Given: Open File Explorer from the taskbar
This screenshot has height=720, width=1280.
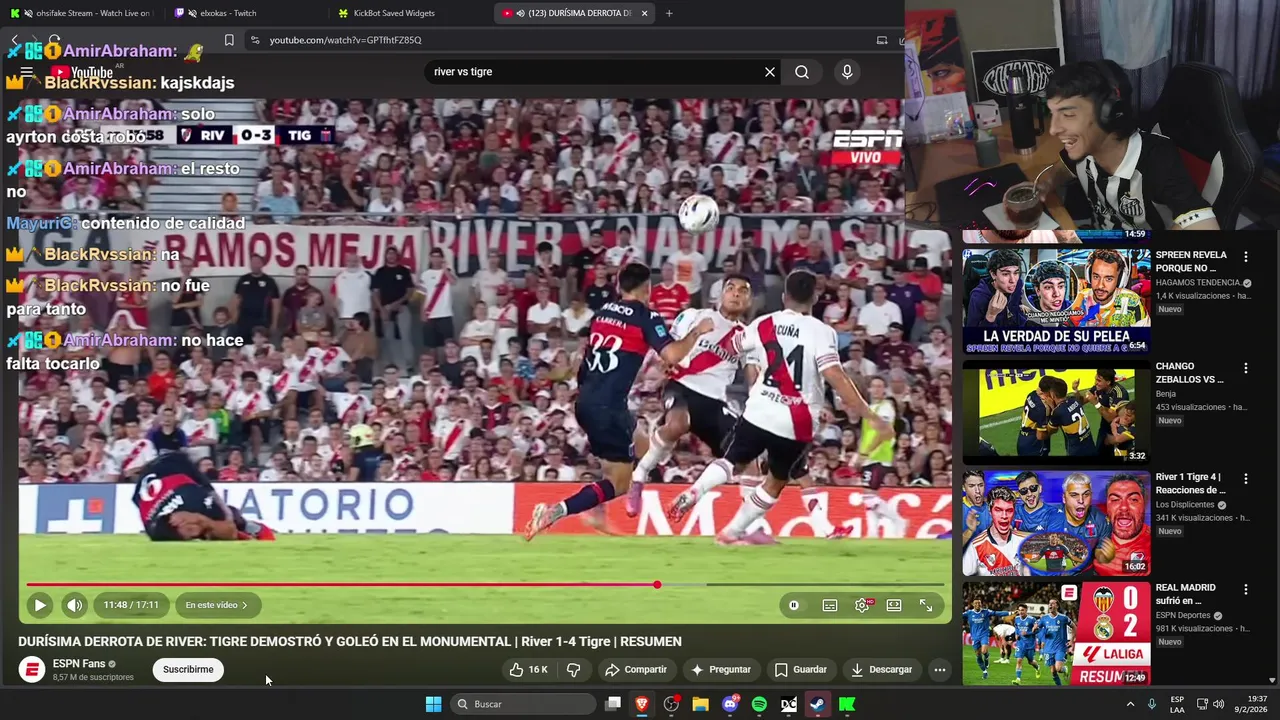Looking at the screenshot, I should pos(700,704).
